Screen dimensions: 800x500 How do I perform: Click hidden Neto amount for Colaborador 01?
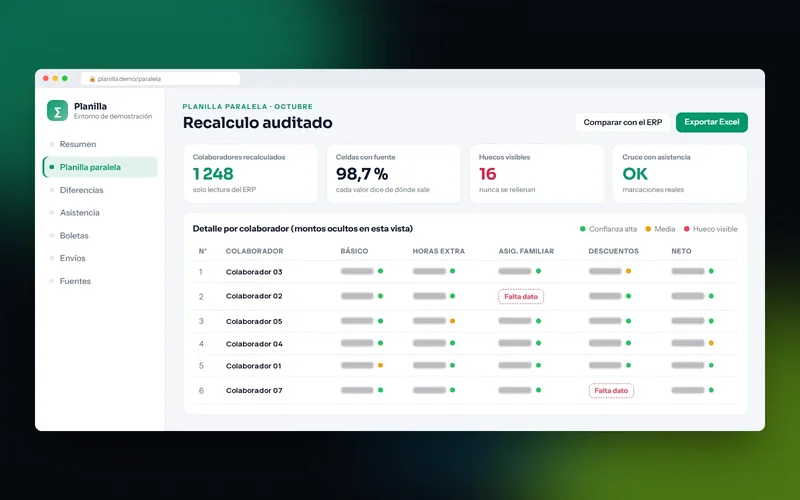[688, 365]
